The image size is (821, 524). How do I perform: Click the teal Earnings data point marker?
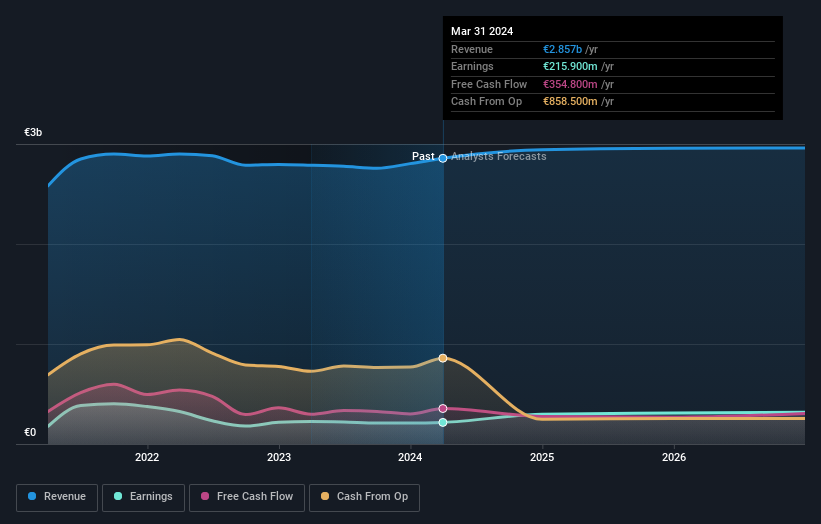coord(443,422)
